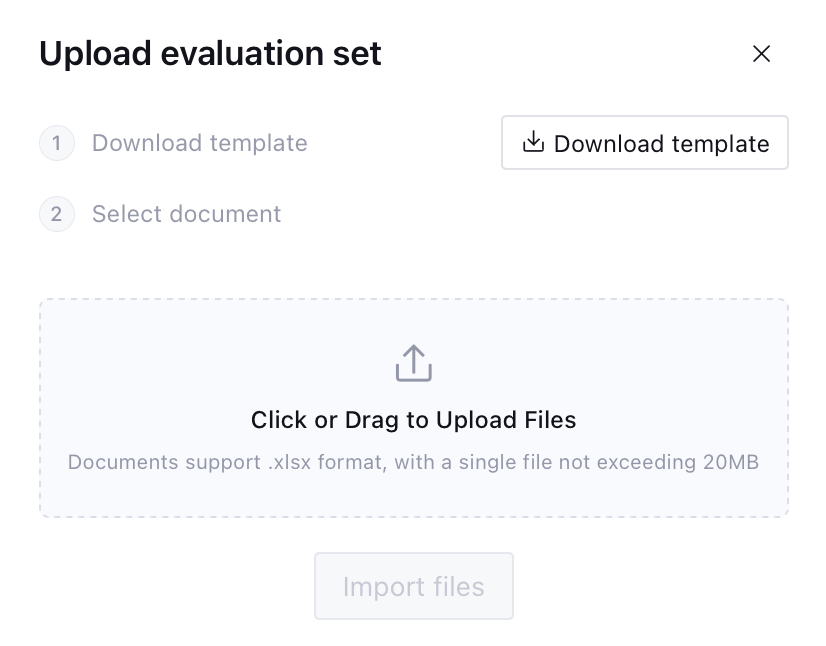Click the 'Import files' label text
Viewport: 826px width, 646px height.
coord(413,586)
